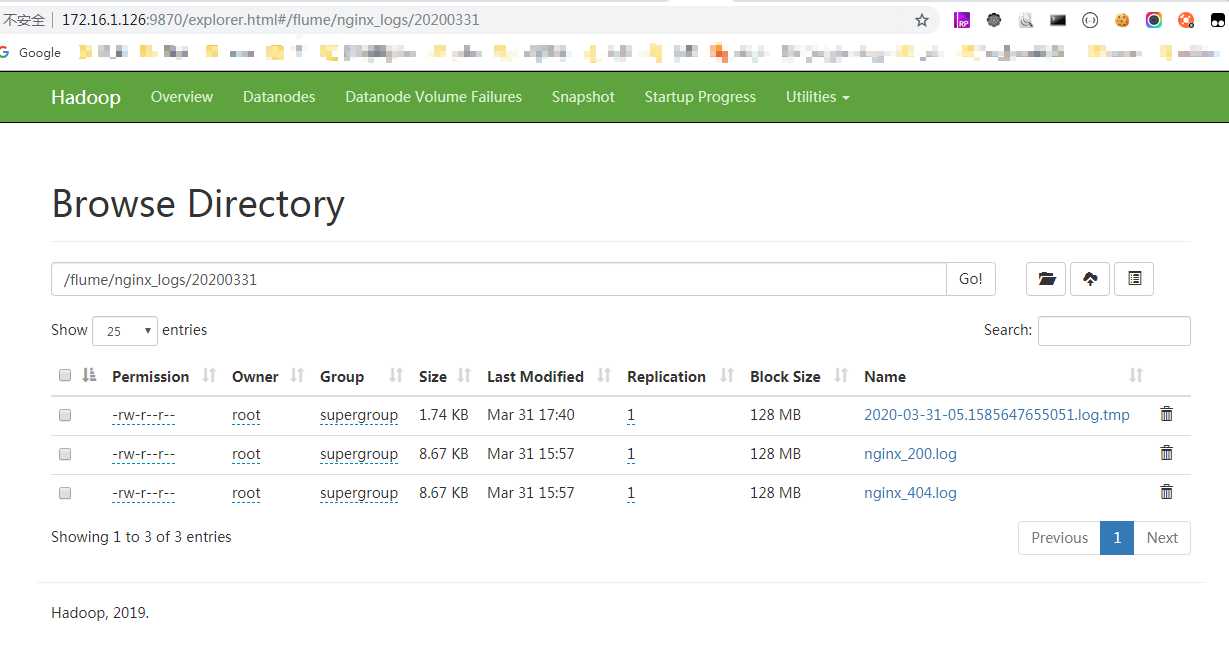Click the Hadoop brand link
The image size is (1229, 647).
pyautogui.click(x=86, y=97)
